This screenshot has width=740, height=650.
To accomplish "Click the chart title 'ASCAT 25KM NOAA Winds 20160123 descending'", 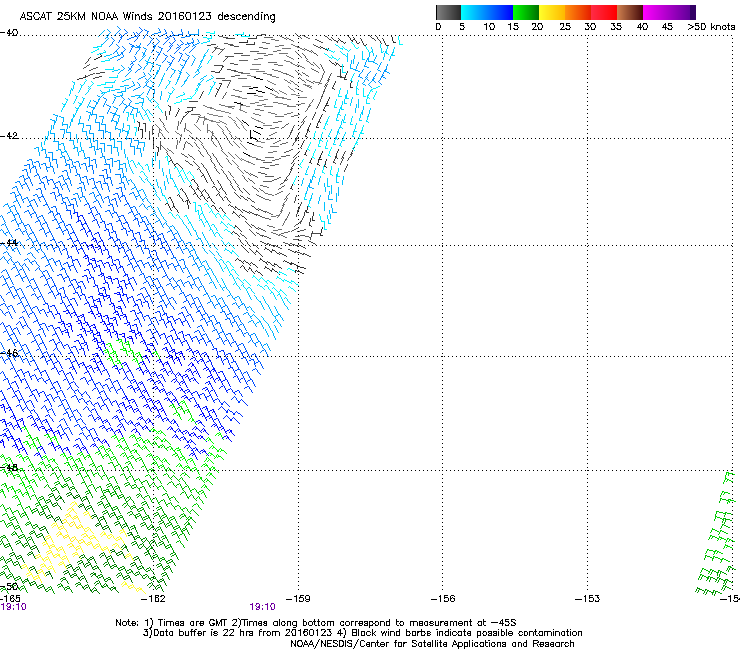I will pyautogui.click(x=147, y=16).
